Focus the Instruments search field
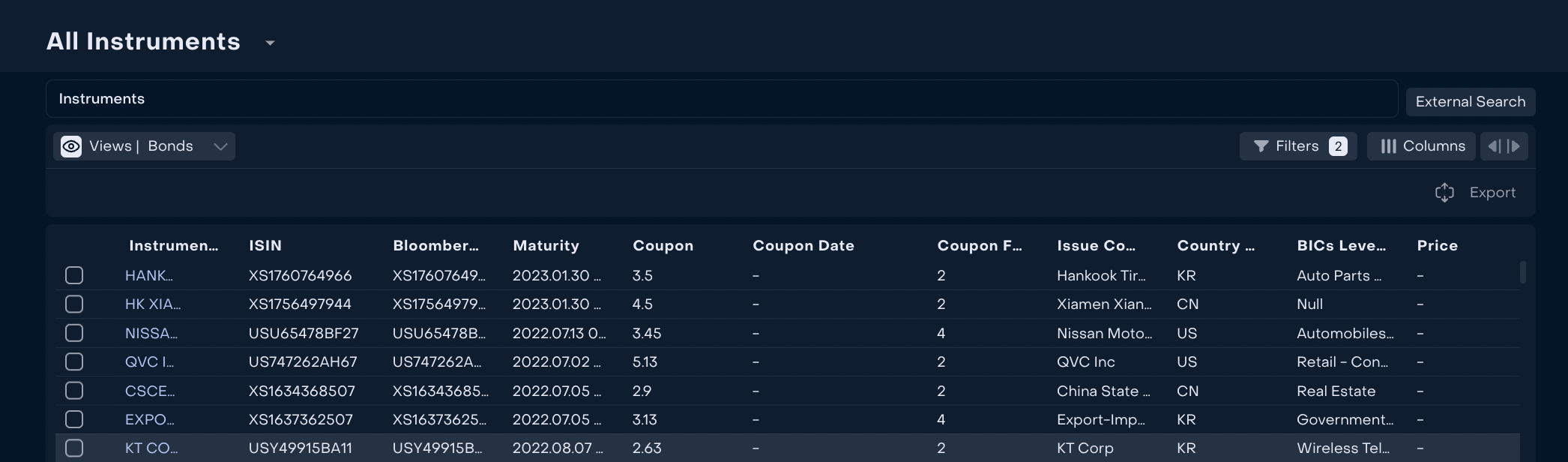The image size is (1568, 462). [x=721, y=99]
